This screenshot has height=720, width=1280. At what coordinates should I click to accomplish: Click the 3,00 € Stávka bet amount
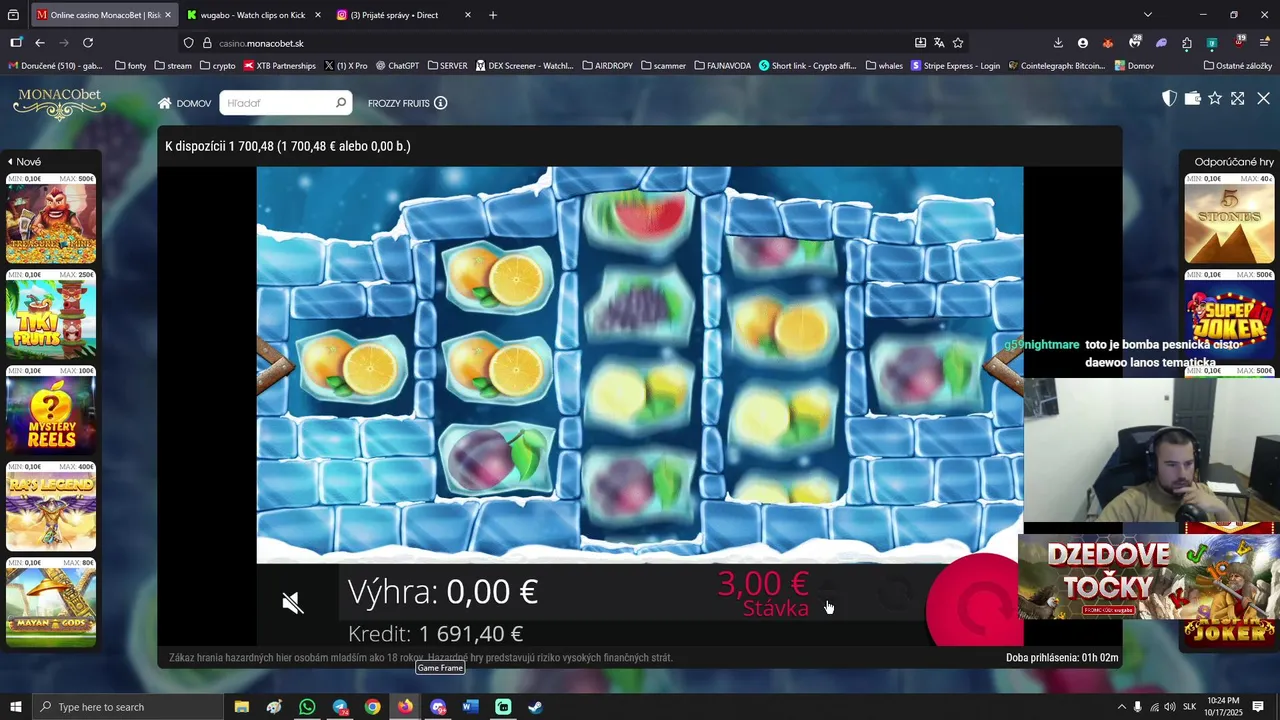coord(763,594)
